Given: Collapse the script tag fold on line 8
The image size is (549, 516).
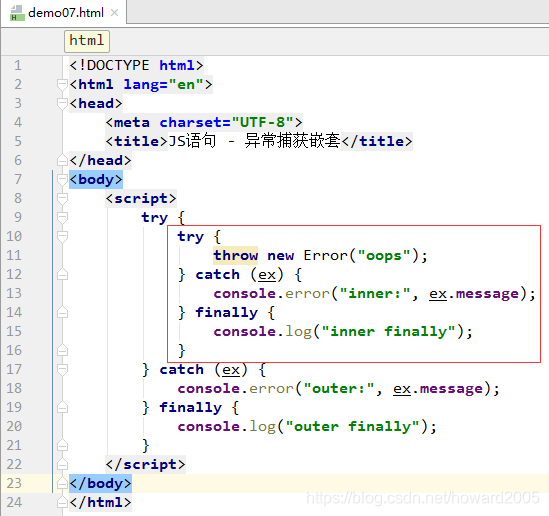Looking at the screenshot, I should 62,198.
